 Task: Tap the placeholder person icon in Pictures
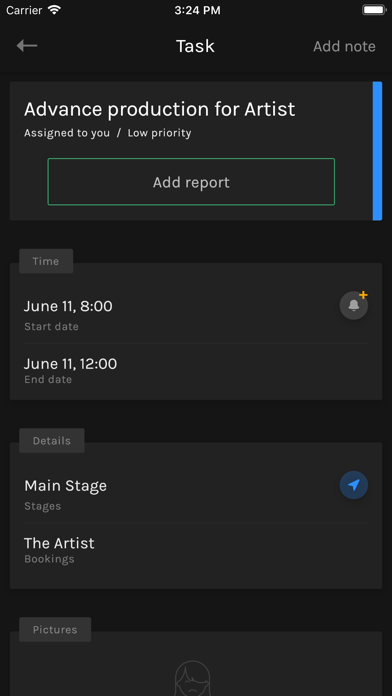pyautogui.click(x=192, y=678)
